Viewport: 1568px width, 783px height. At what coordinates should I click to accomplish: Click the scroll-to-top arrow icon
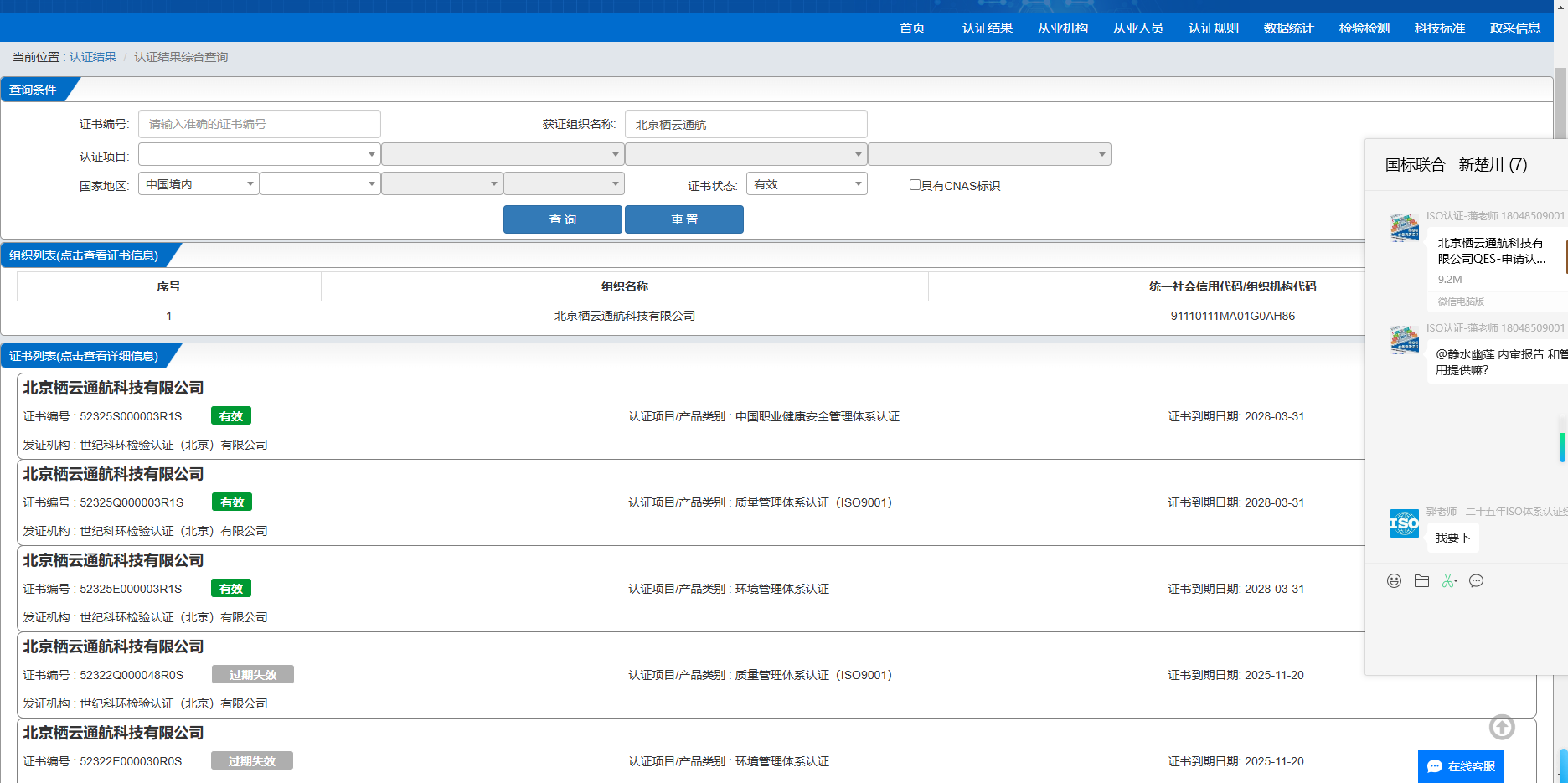click(1502, 727)
